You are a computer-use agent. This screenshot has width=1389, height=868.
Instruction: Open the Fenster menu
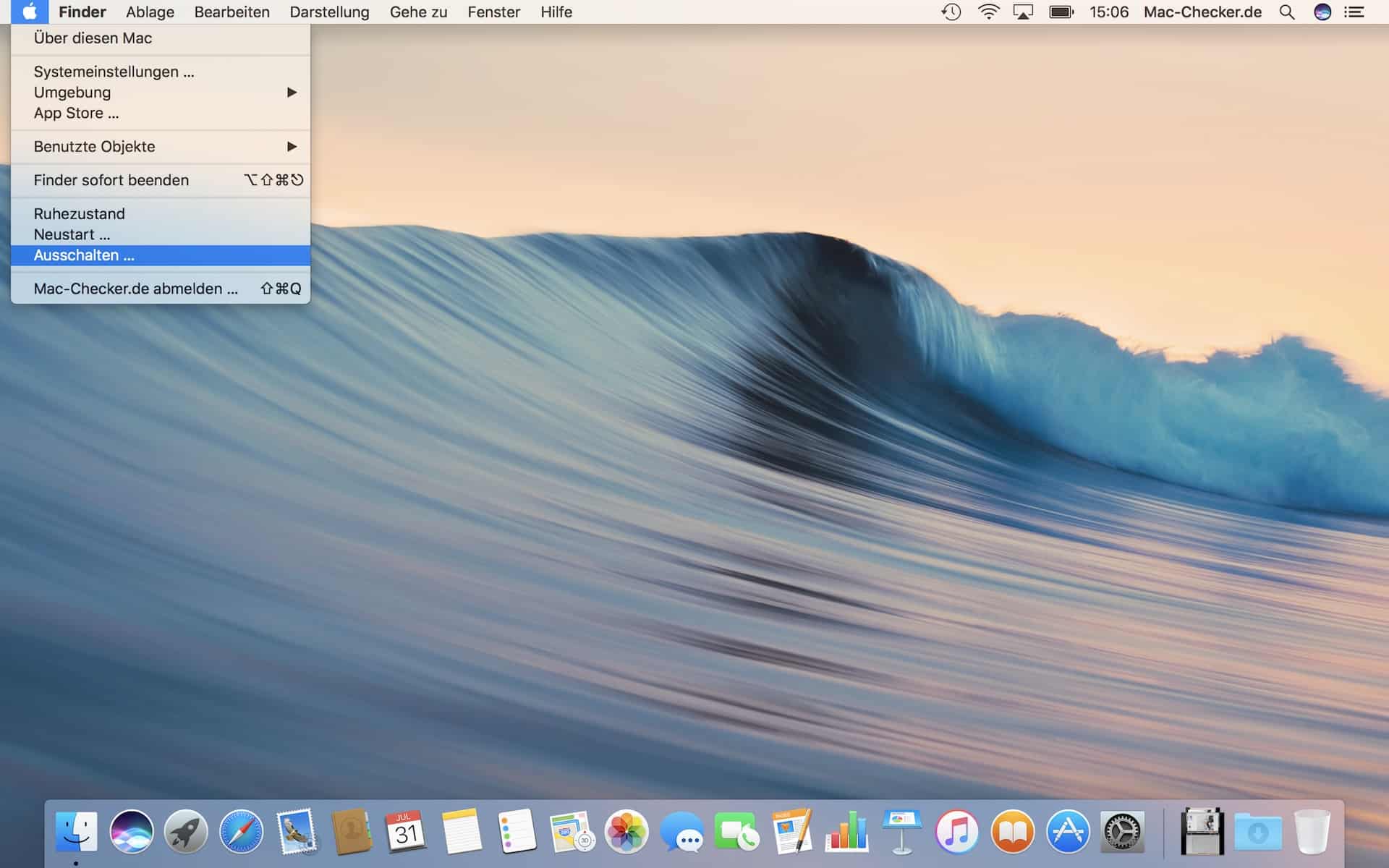pos(493,12)
